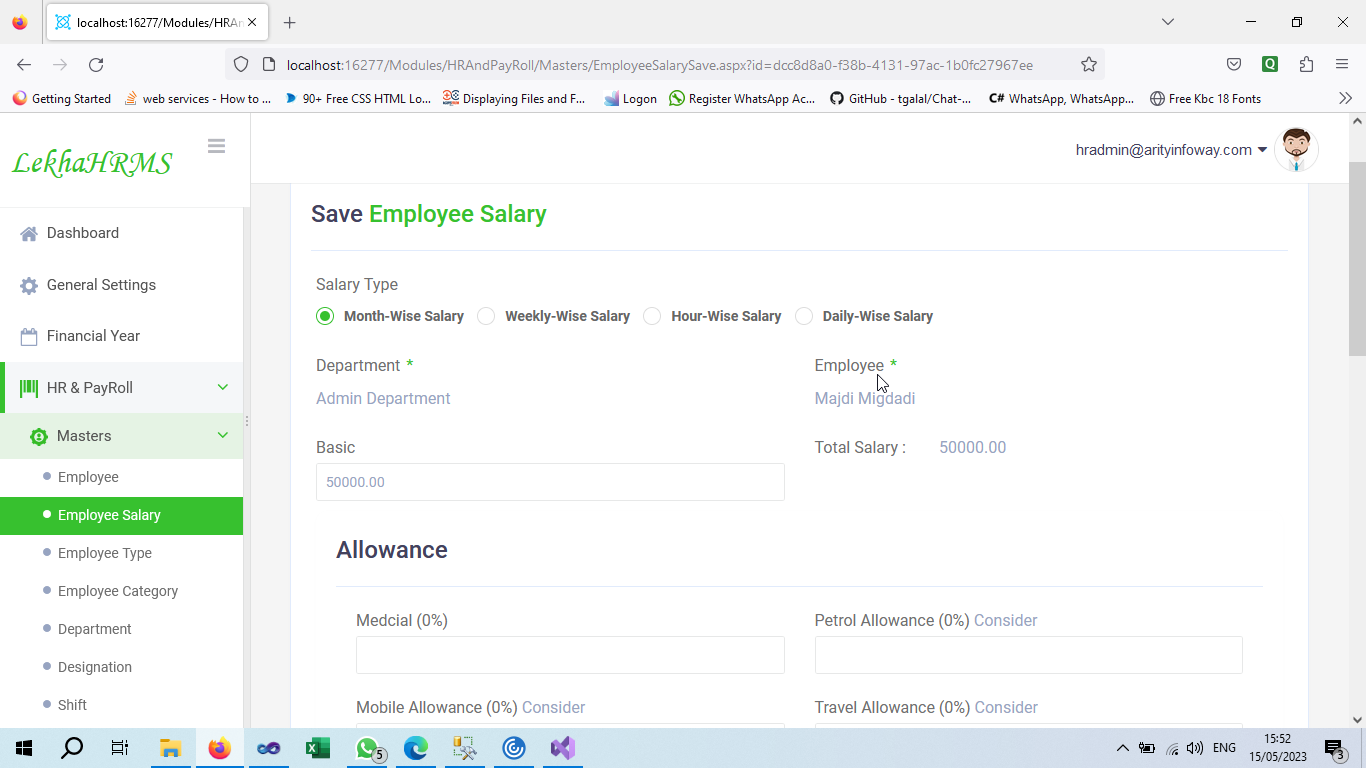
Task: Click the HR & PayRoll barcode icon
Action: pyautogui.click(x=29, y=388)
